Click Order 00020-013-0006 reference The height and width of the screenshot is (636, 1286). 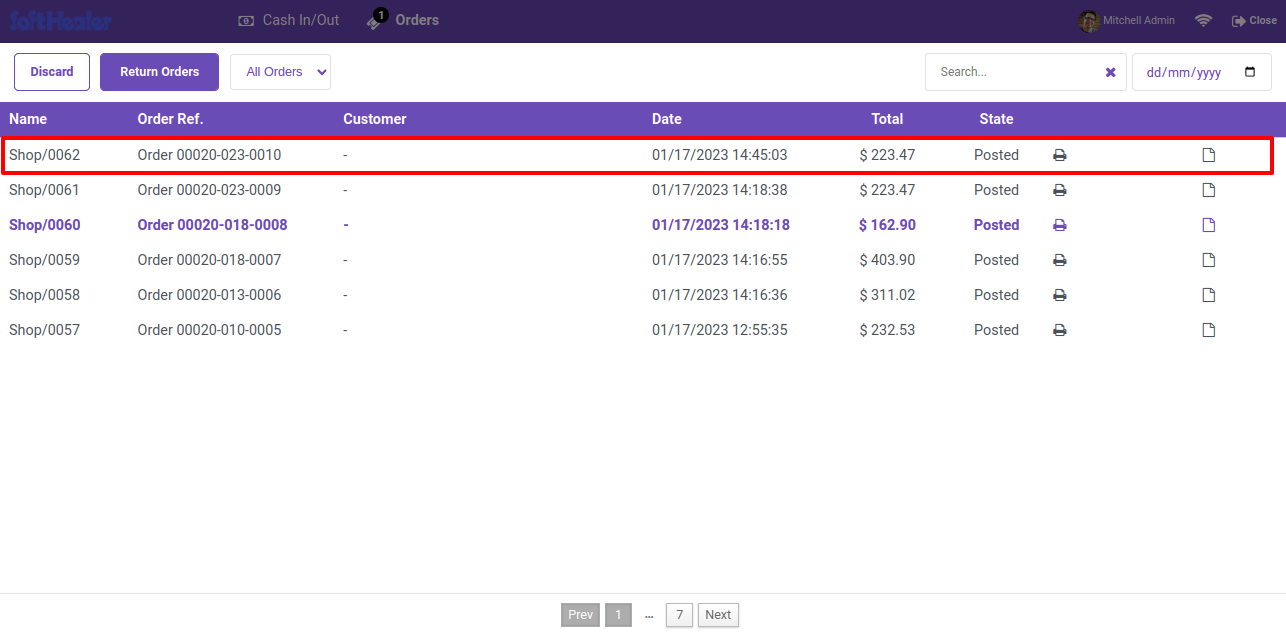click(x=209, y=295)
